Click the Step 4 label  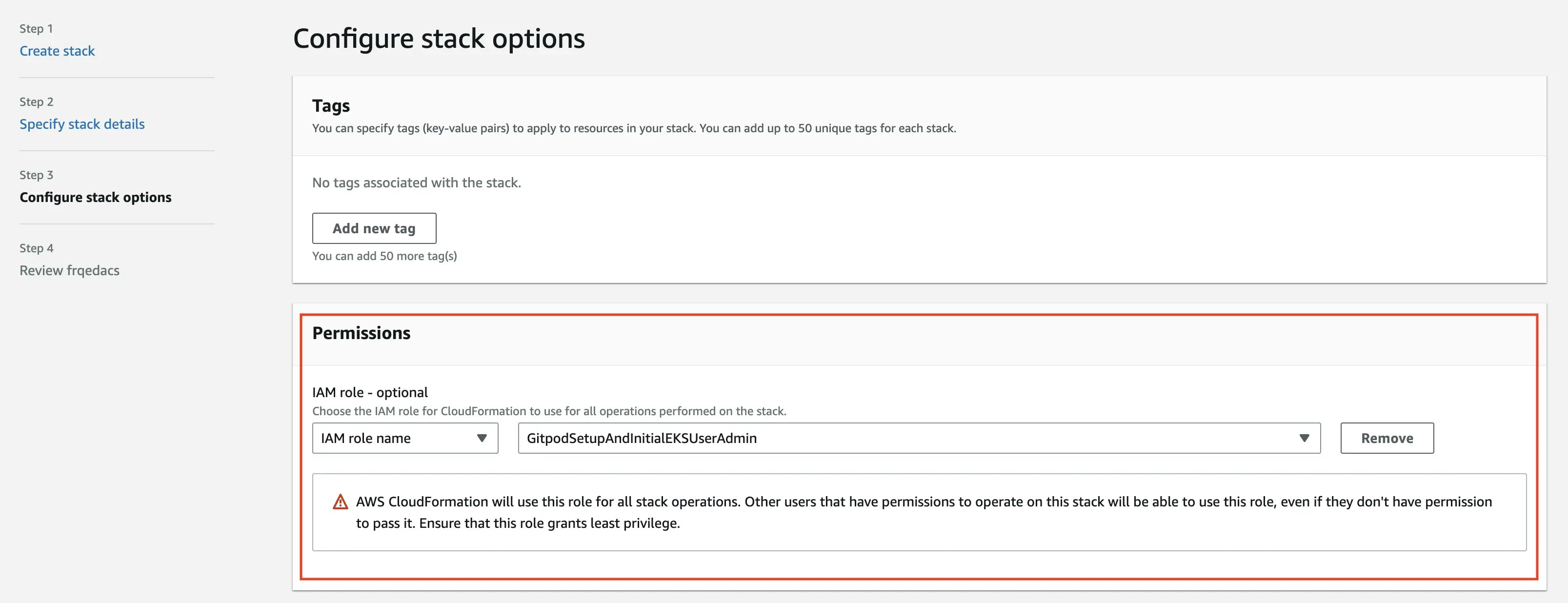click(x=36, y=248)
